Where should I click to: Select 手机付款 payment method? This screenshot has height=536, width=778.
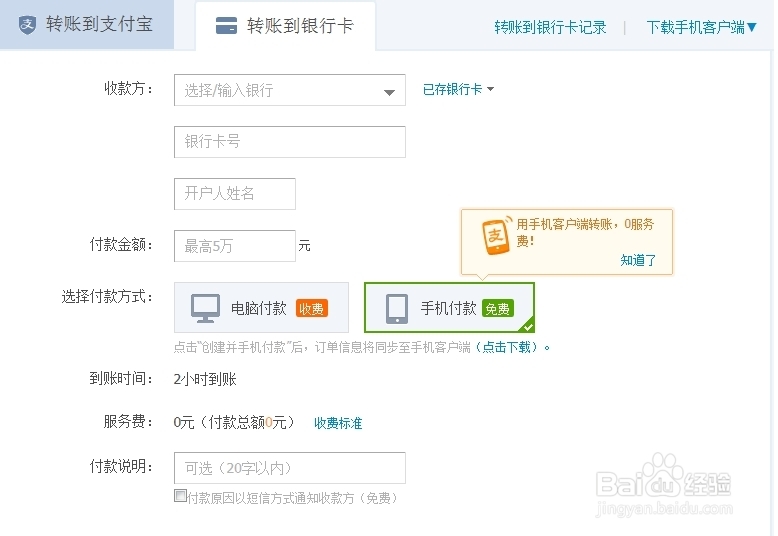tap(449, 308)
